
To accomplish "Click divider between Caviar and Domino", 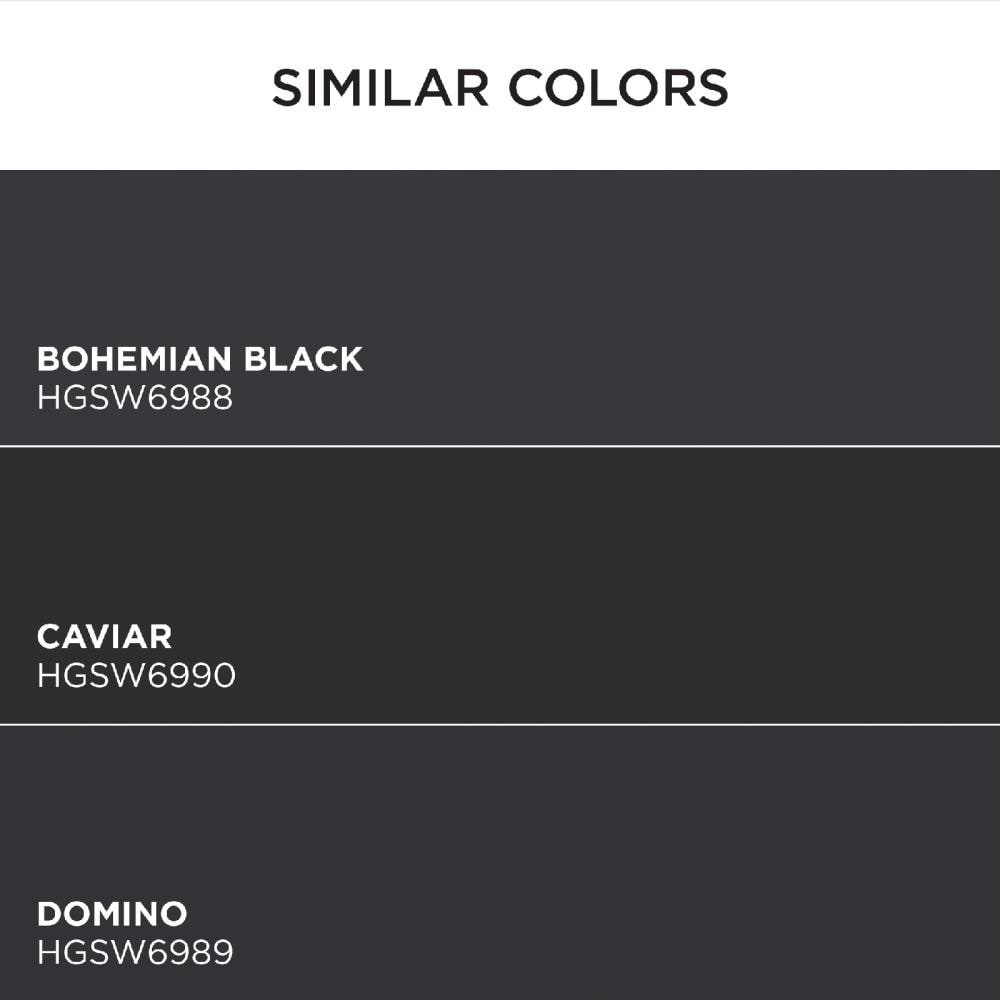I will coord(500,725).
